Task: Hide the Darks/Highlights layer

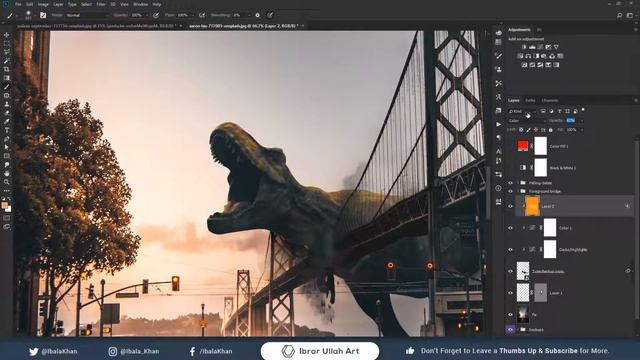Action: pos(510,249)
